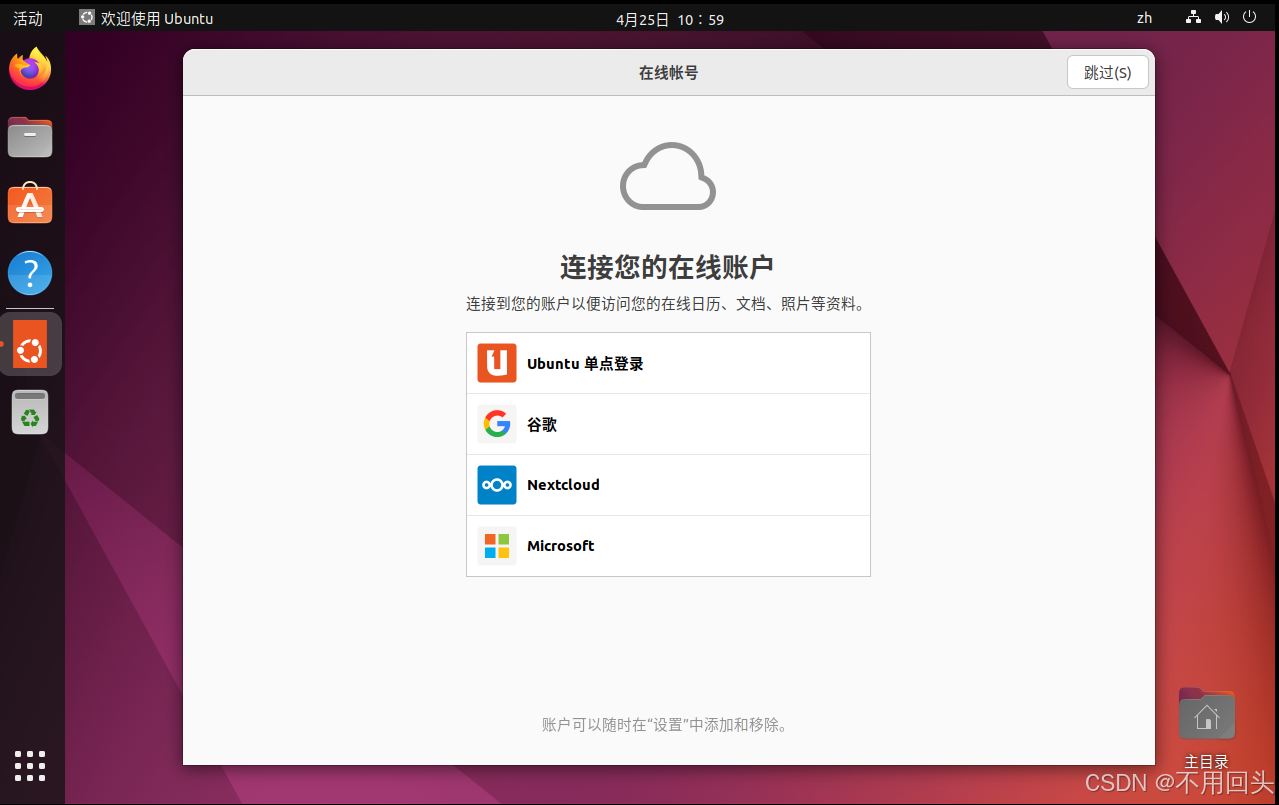The height and width of the screenshot is (805, 1279).
Task: Open the zh input source menu
Action: point(1145,18)
